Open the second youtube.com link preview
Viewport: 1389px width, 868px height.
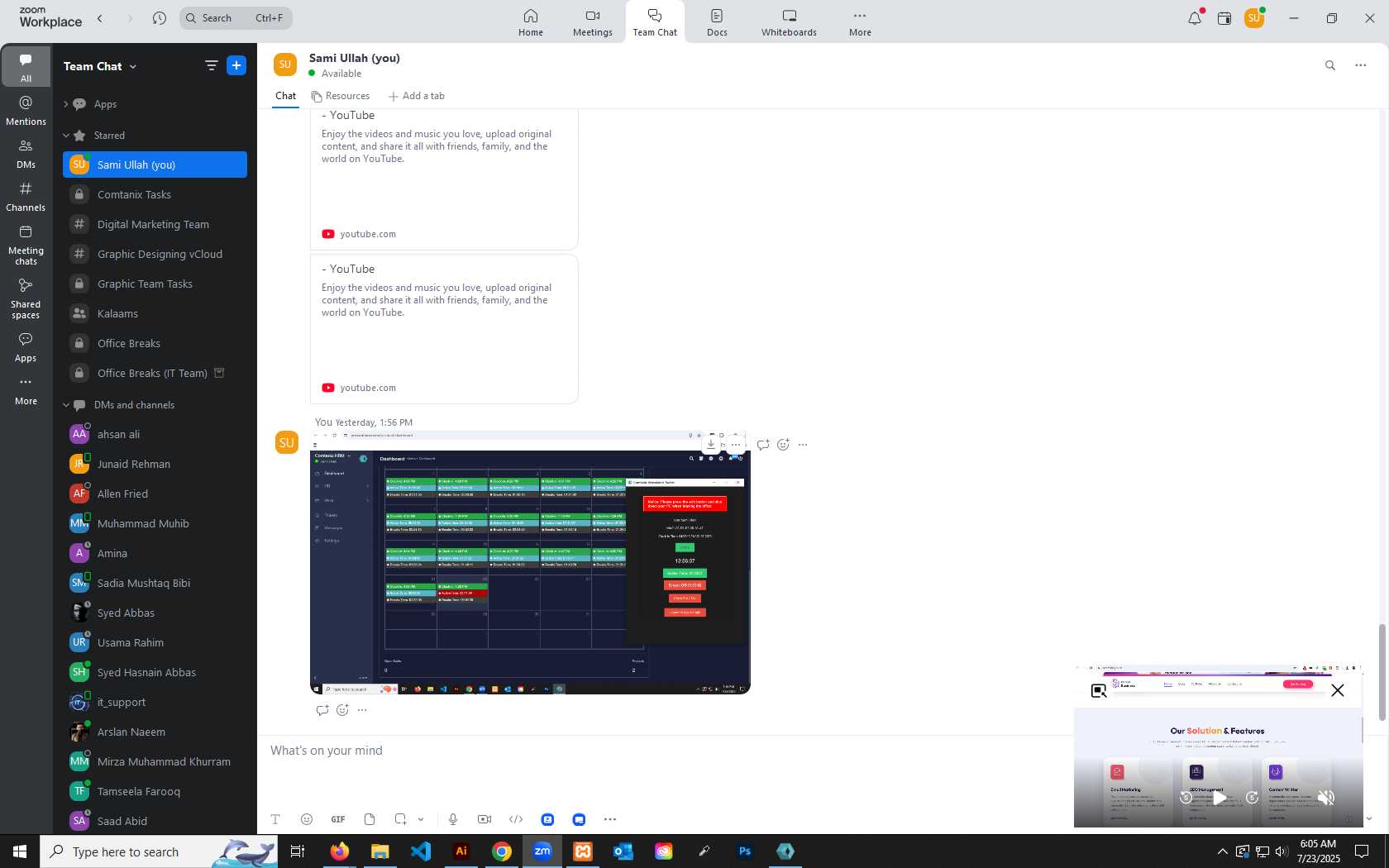tap(444, 329)
